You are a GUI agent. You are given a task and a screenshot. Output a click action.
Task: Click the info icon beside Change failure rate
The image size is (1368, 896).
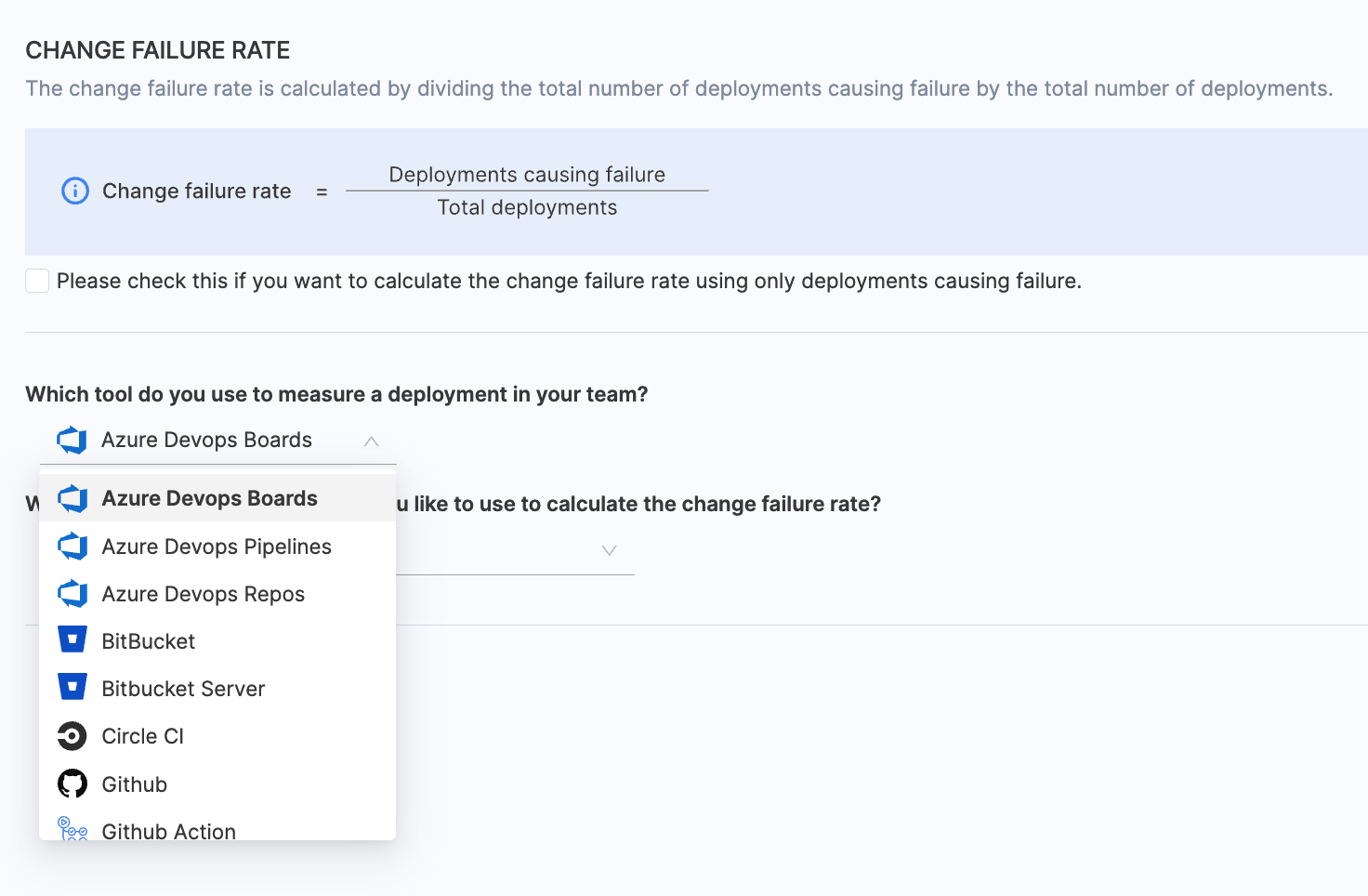tap(75, 191)
